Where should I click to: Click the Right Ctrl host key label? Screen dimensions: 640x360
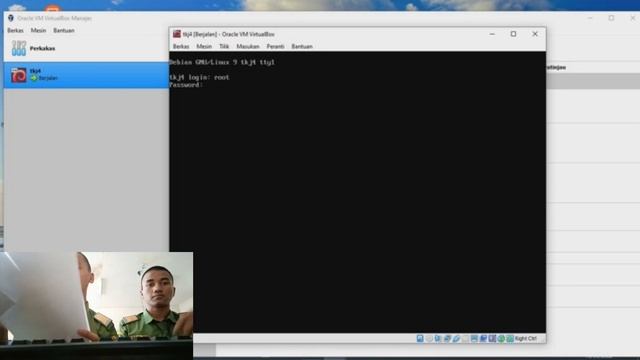pyautogui.click(x=526, y=338)
